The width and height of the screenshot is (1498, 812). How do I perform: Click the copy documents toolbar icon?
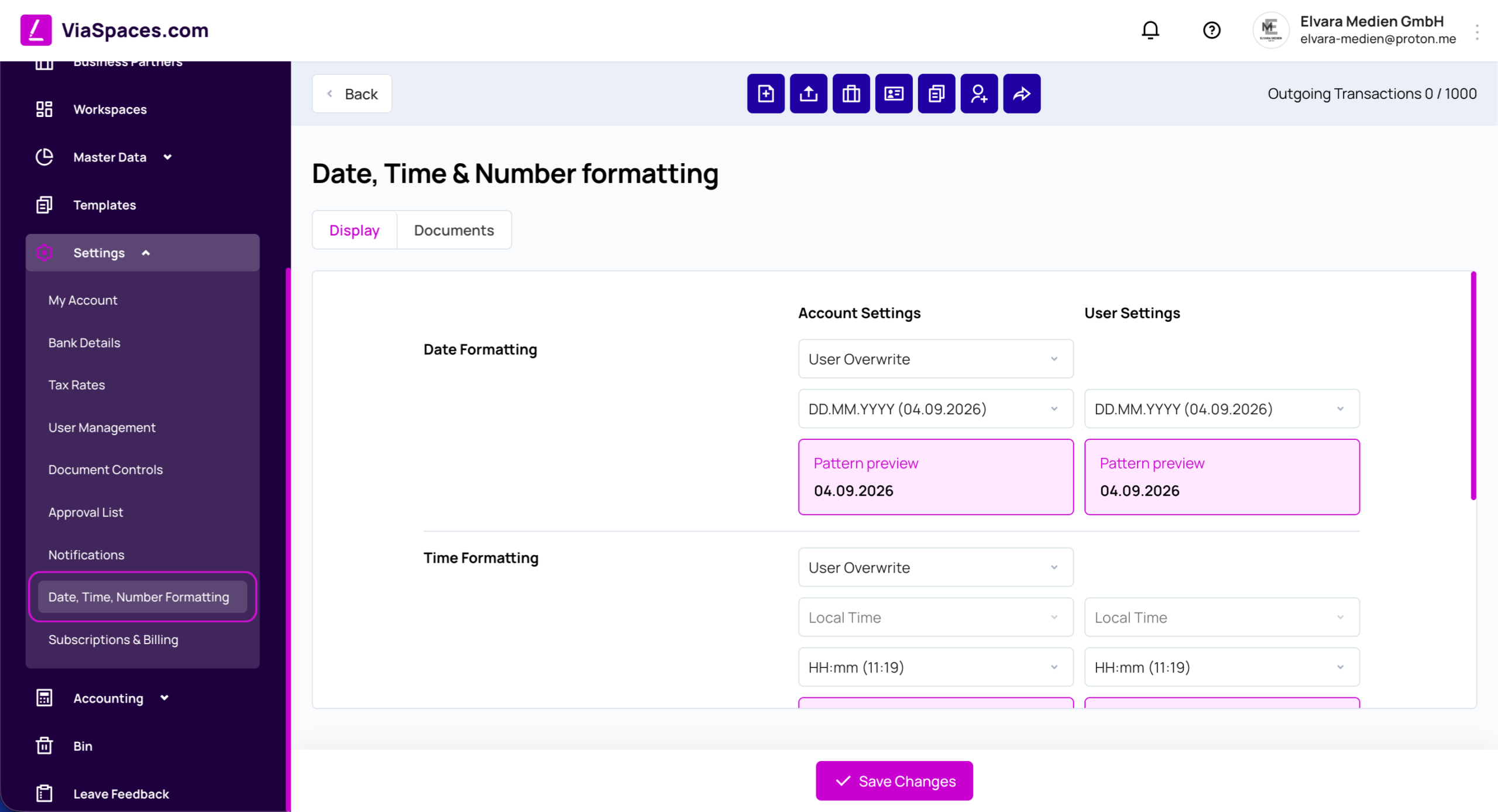[x=936, y=94]
